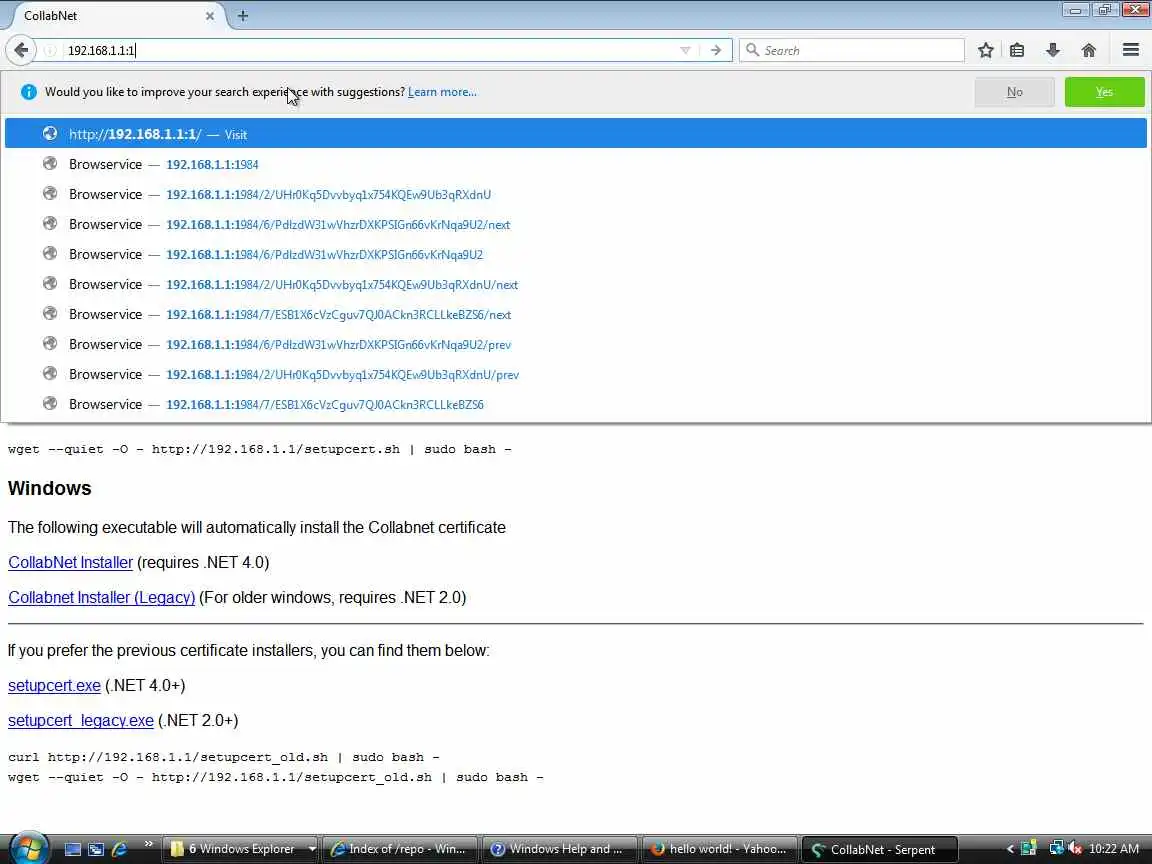Image resolution: width=1152 pixels, height=864 pixels.
Task: Visit http://192.168.1.1:1/ suggestion
Action: coord(575,134)
